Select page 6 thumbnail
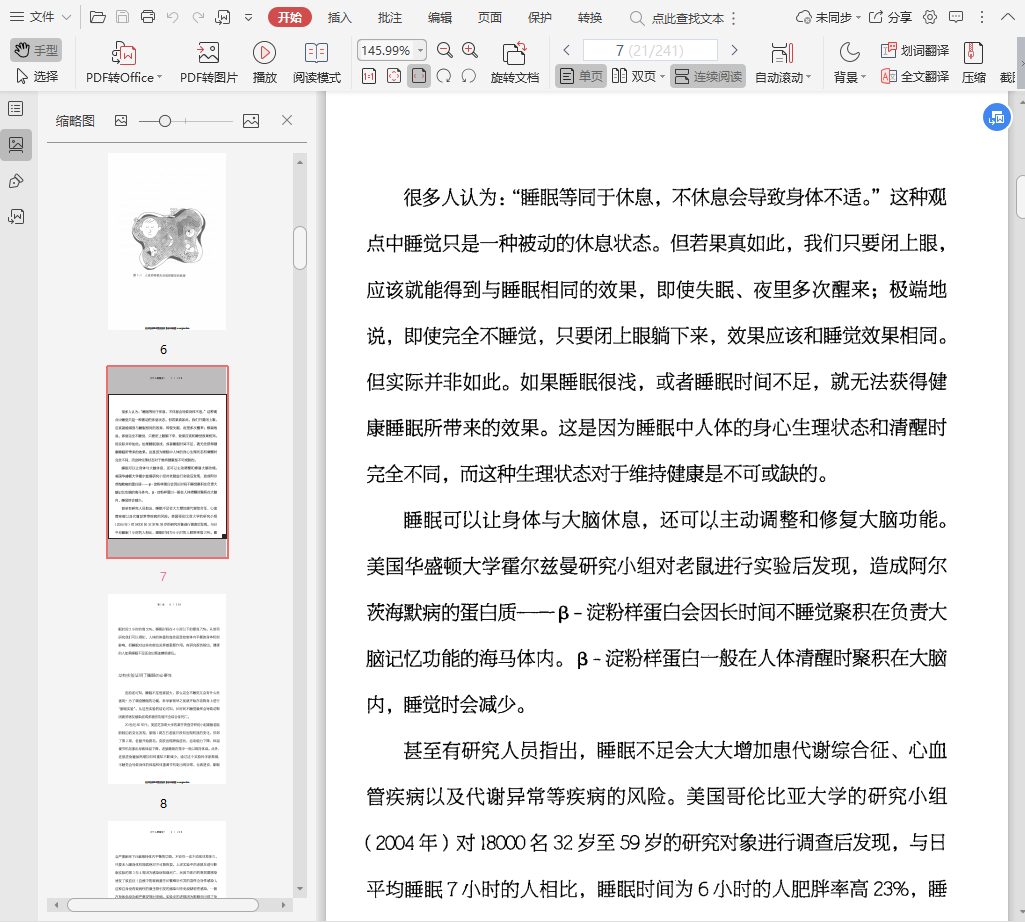 [x=167, y=241]
